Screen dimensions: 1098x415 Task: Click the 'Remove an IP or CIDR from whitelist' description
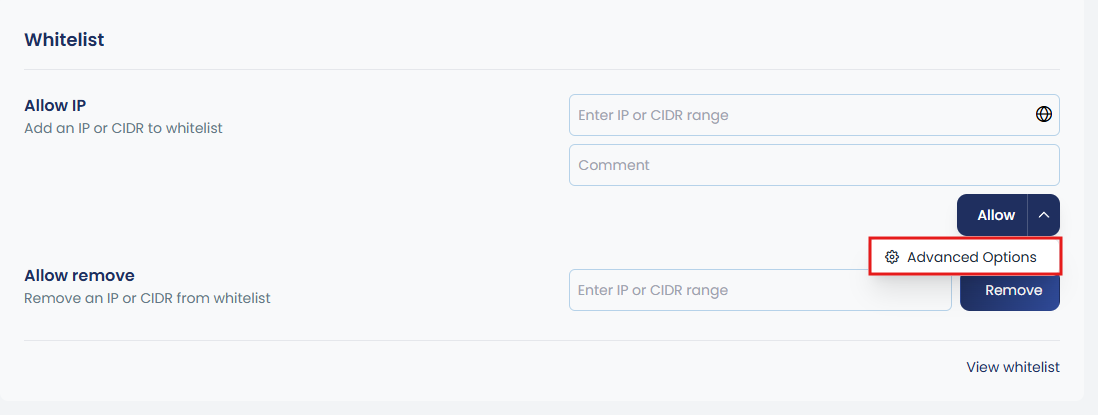pyautogui.click(x=147, y=298)
